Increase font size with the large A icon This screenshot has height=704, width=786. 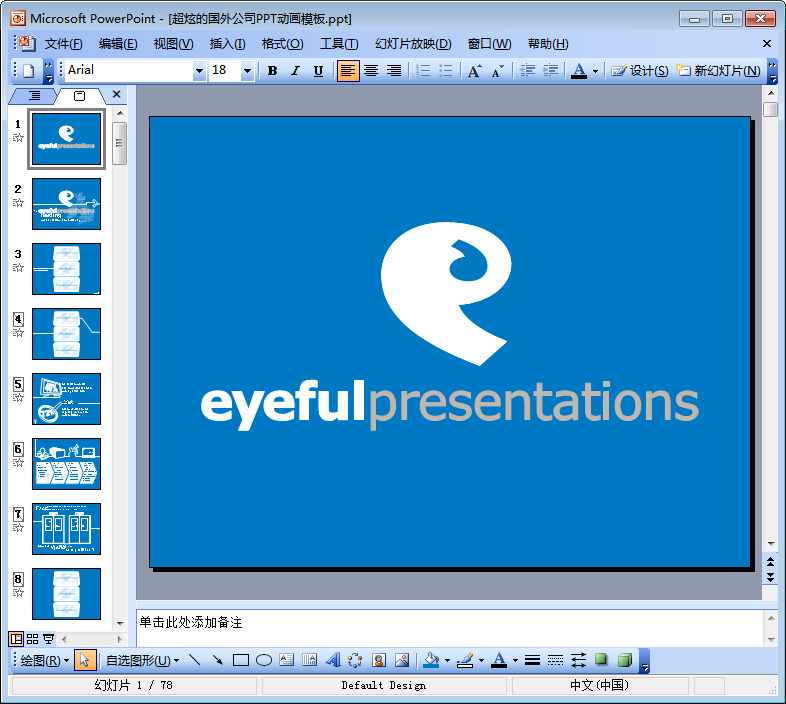(474, 71)
